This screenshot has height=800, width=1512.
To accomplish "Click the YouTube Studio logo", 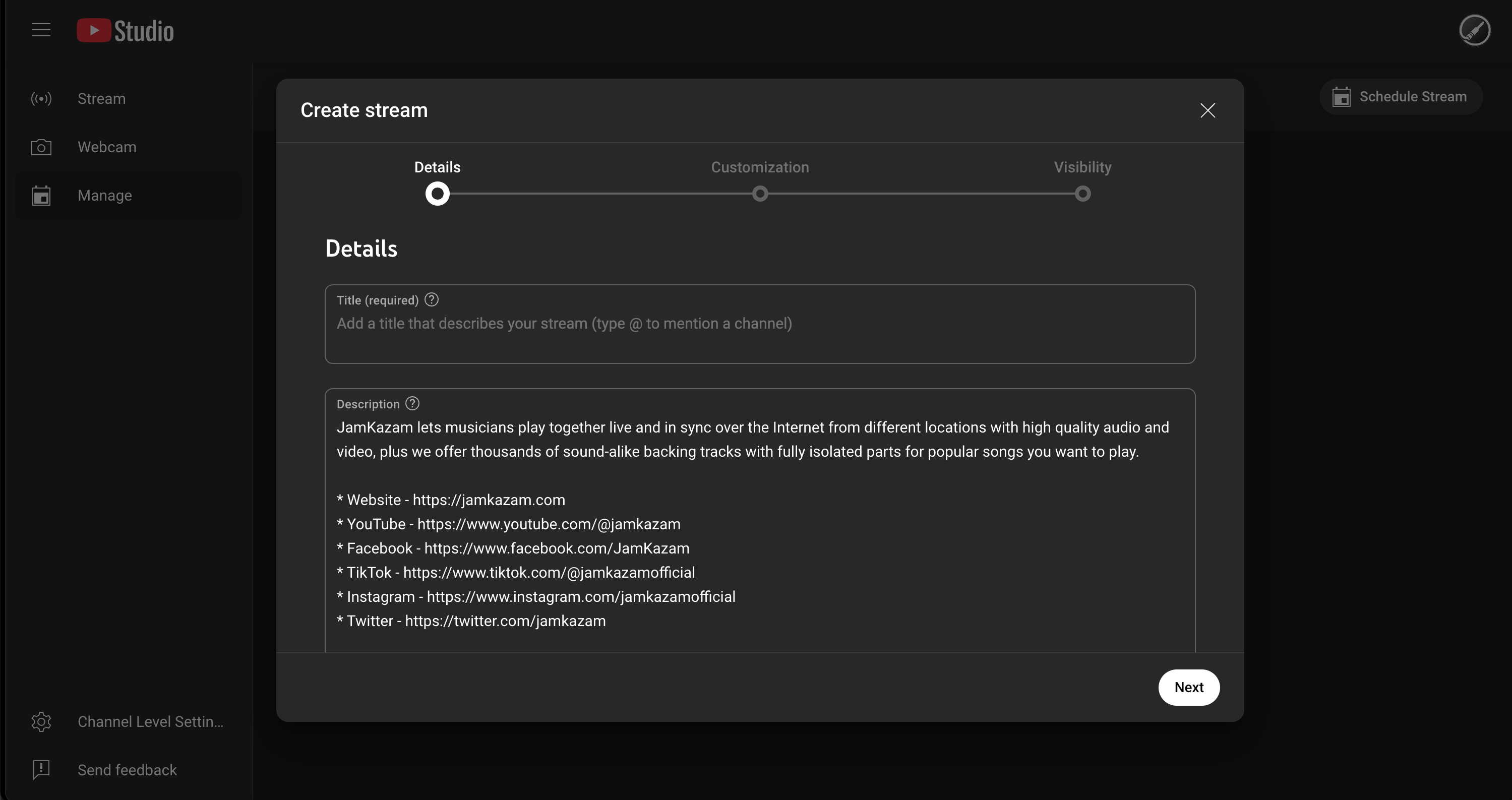I will 125,31.
